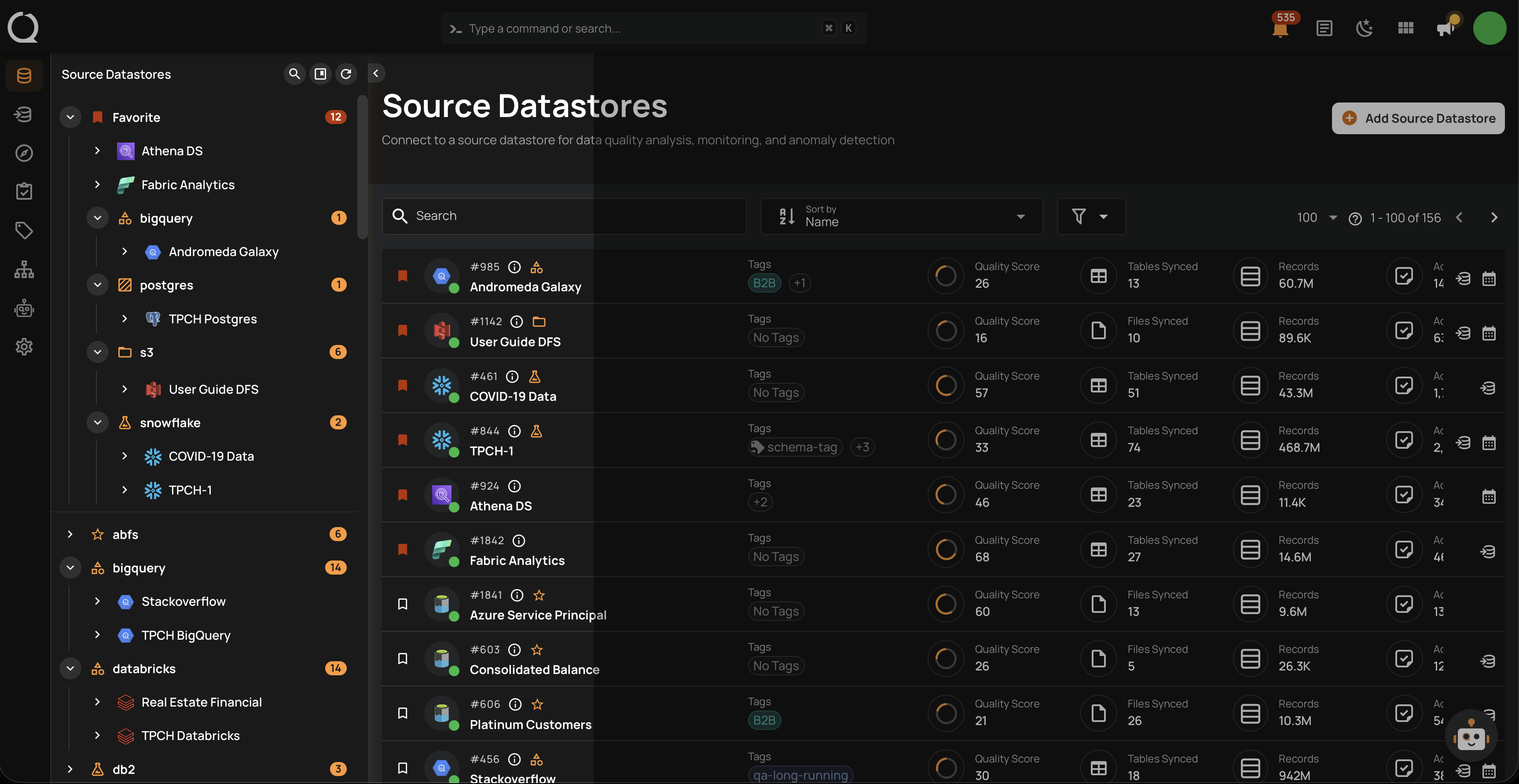Screen dimensions: 1519x784
Task: Toggle dark mode moon icon
Action: pyautogui.click(x=1364, y=28)
